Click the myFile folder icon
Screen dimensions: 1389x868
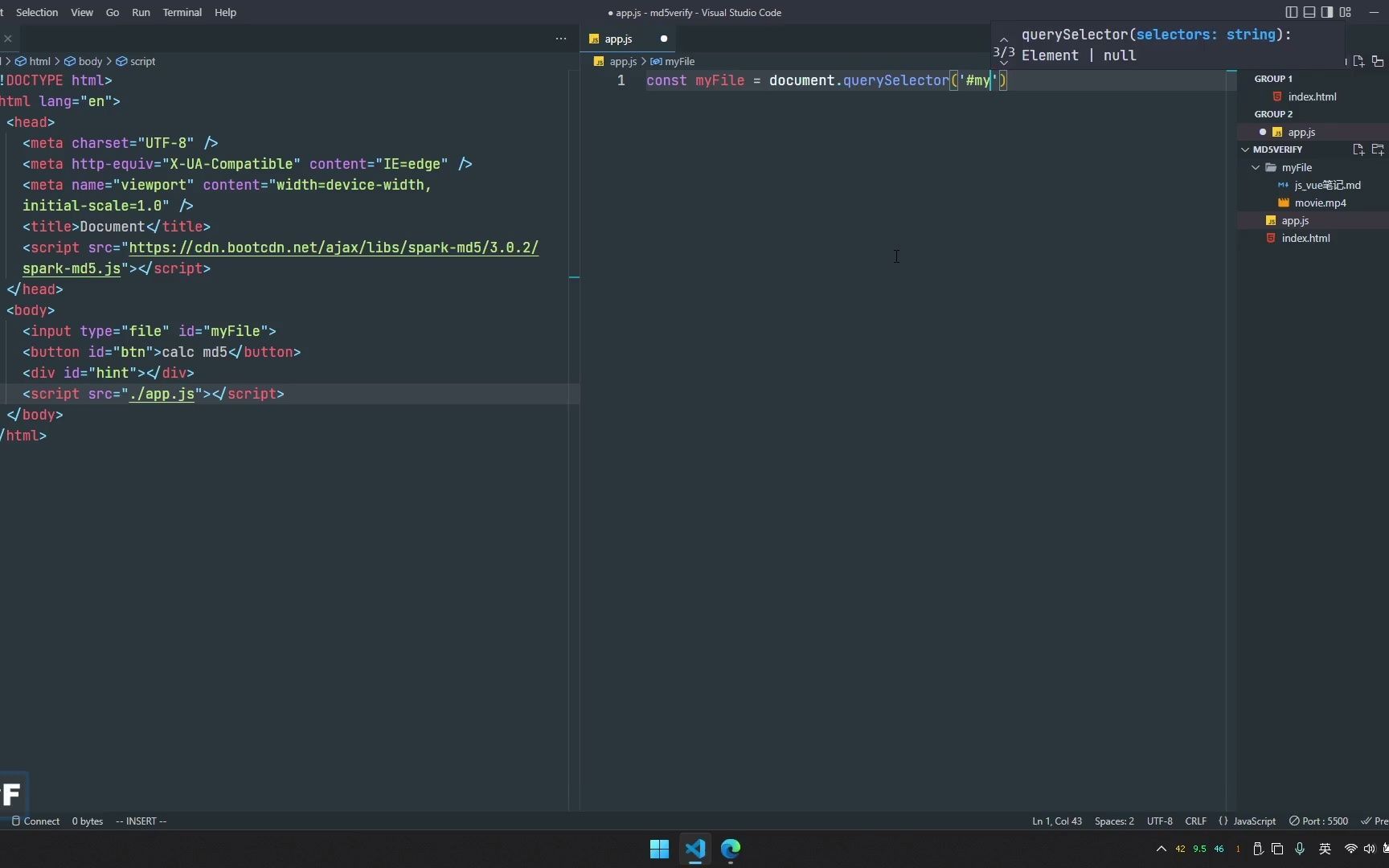(1271, 167)
